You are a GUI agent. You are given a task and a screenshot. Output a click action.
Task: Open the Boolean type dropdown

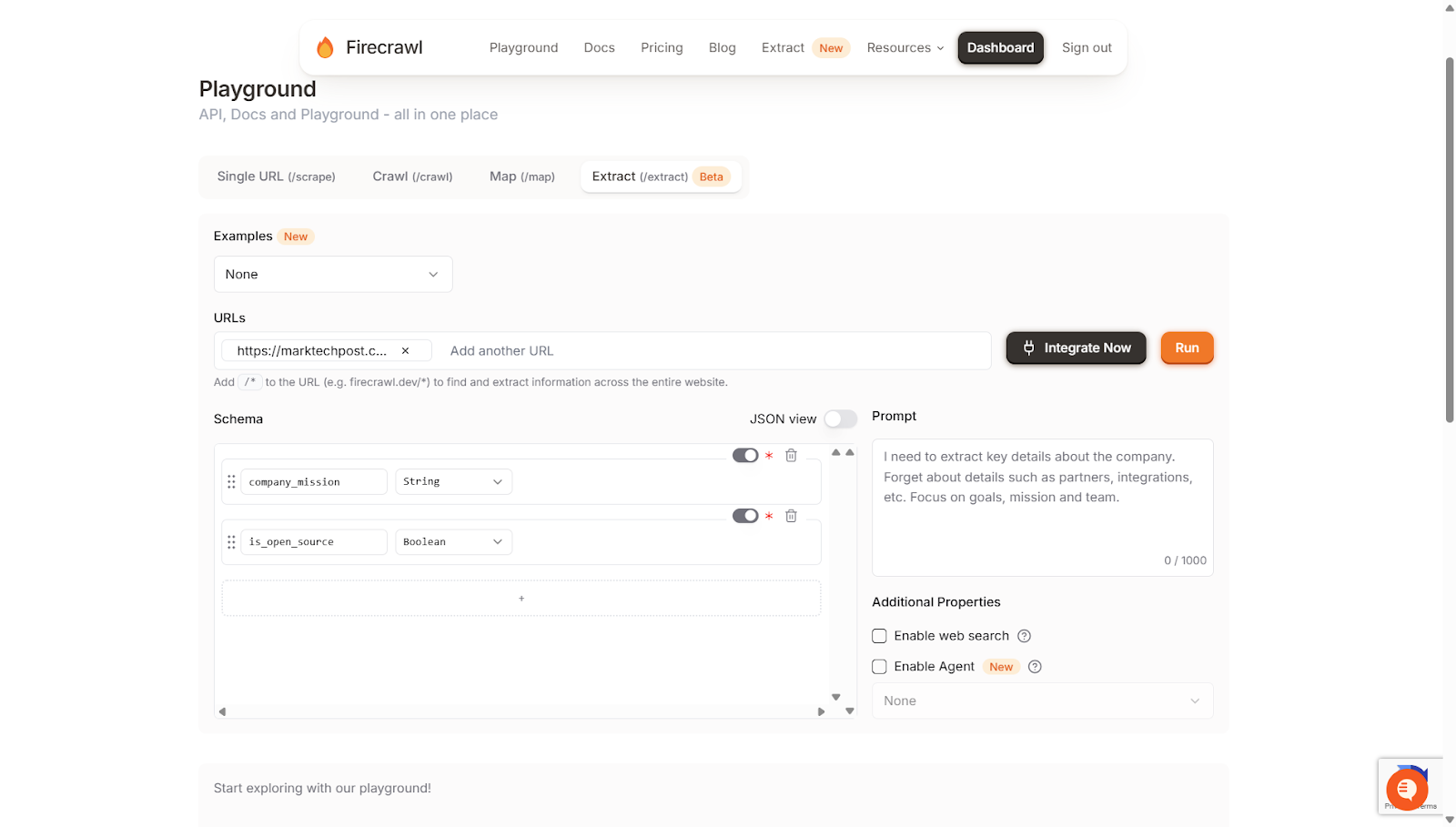453,542
